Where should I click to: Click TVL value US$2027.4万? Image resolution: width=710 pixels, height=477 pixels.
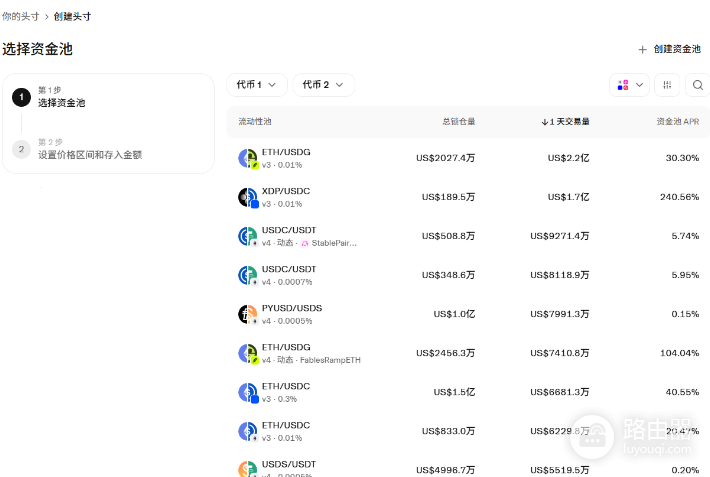pyautogui.click(x=446, y=158)
